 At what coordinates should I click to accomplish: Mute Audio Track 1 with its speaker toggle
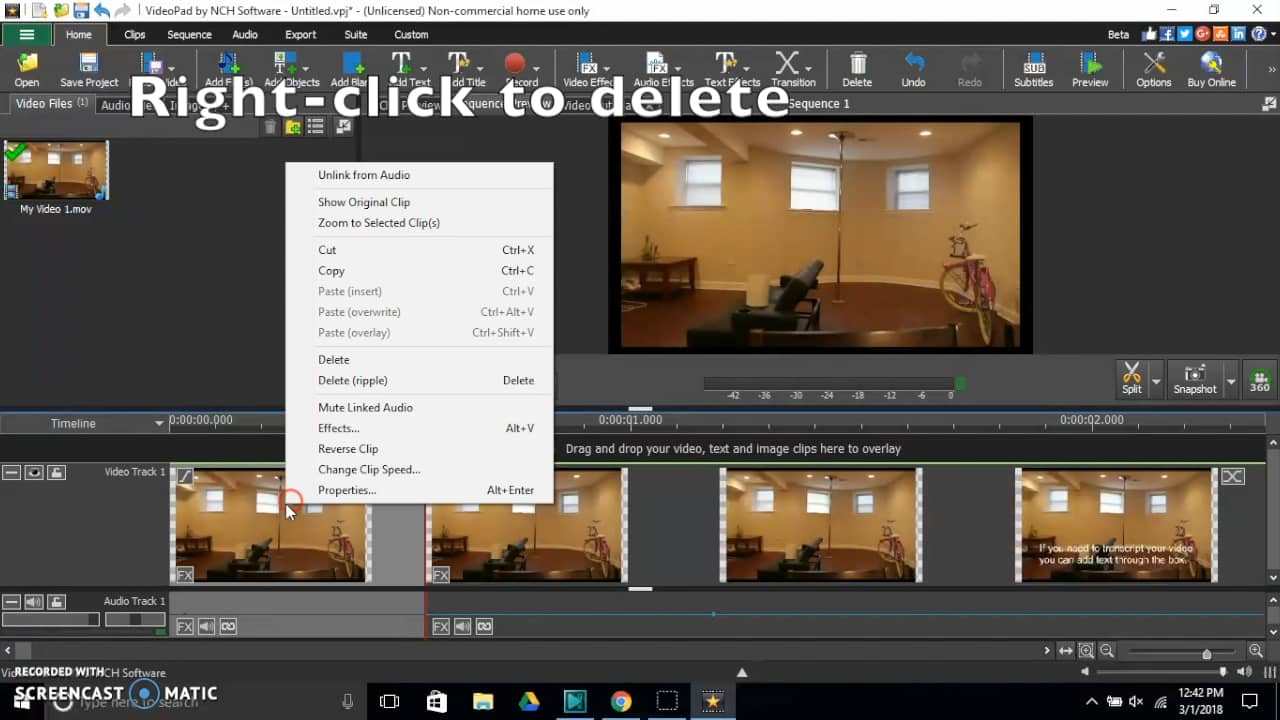(34, 602)
